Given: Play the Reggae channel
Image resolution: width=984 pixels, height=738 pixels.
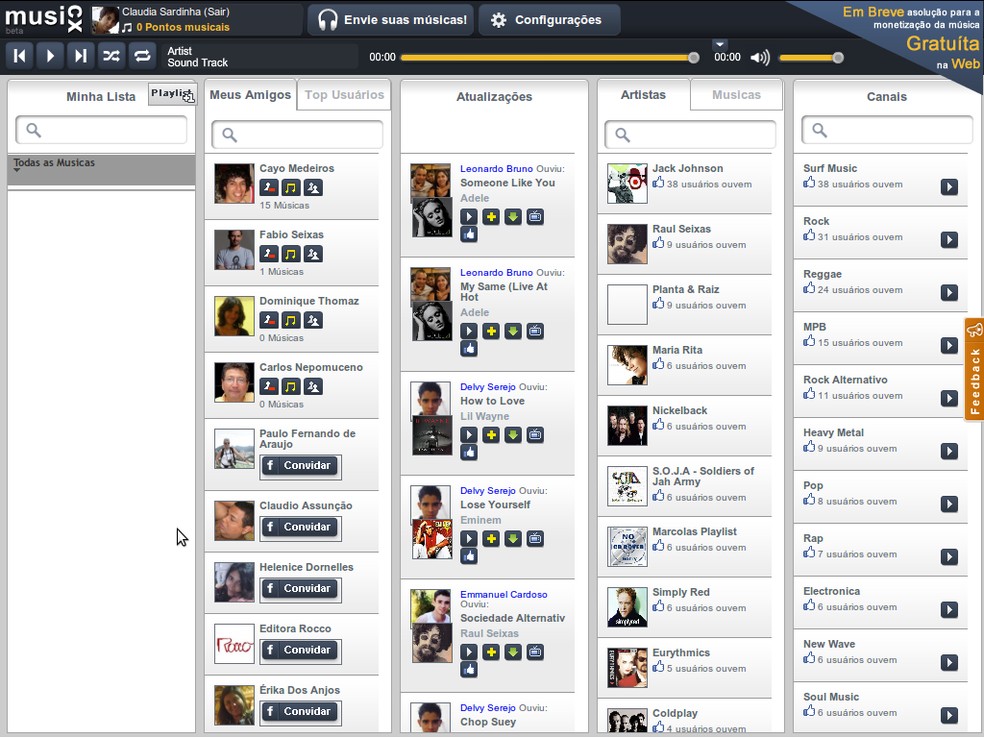Looking at the screenshot, I should click(x=949, y=292).
